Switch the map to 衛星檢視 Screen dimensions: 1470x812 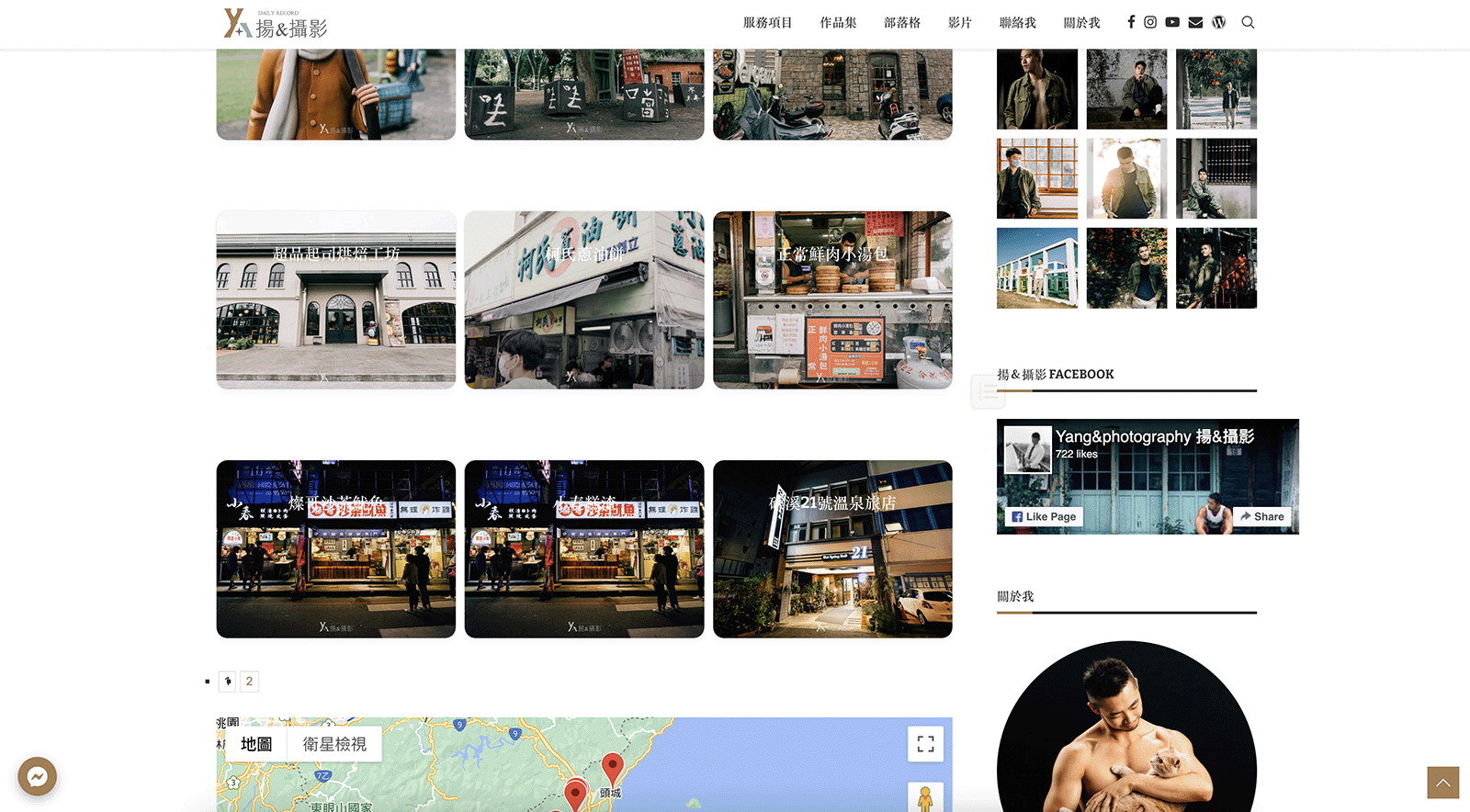[334, 744]
